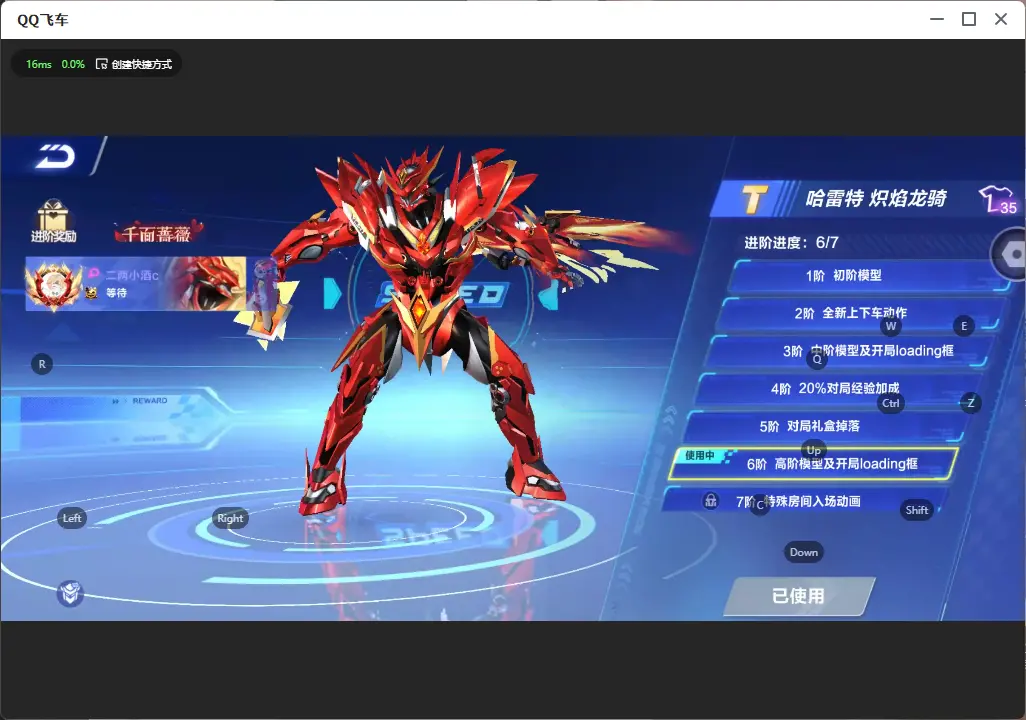Click the Up key overlay button
Screen dimensions: 1026x720
click(x=813, y=450)
